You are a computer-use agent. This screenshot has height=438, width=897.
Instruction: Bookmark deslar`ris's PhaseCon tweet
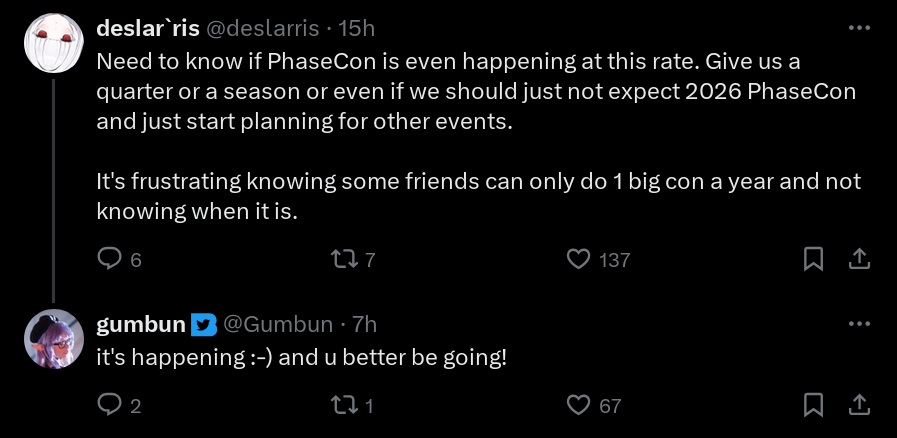coord(814,259)
